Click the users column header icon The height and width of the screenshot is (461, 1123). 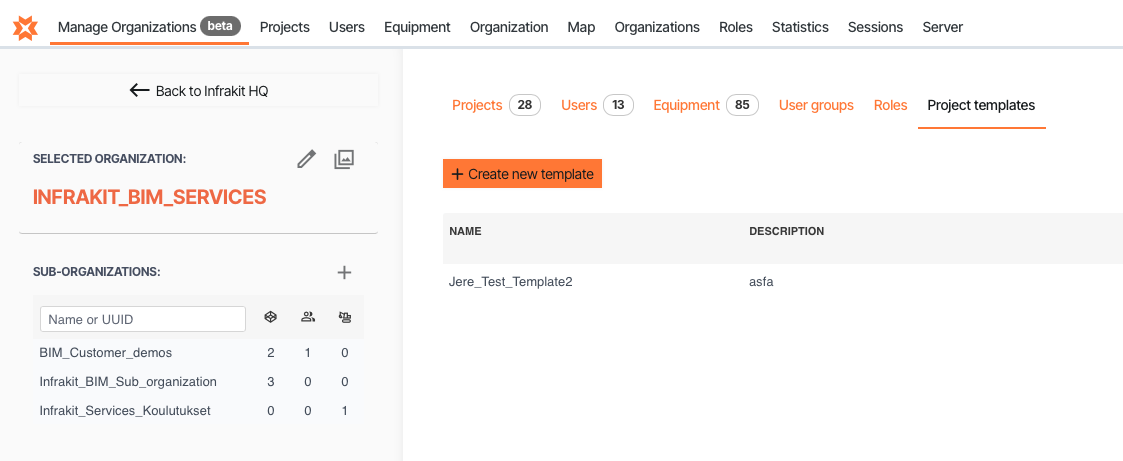tap(308, 318)
